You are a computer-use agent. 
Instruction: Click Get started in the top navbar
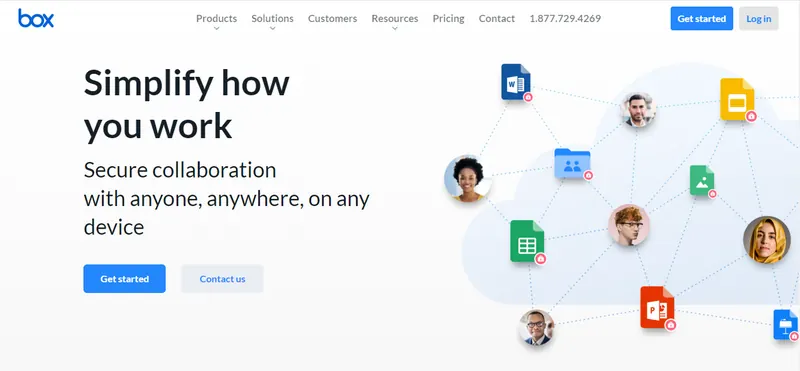tap(702, 18)
